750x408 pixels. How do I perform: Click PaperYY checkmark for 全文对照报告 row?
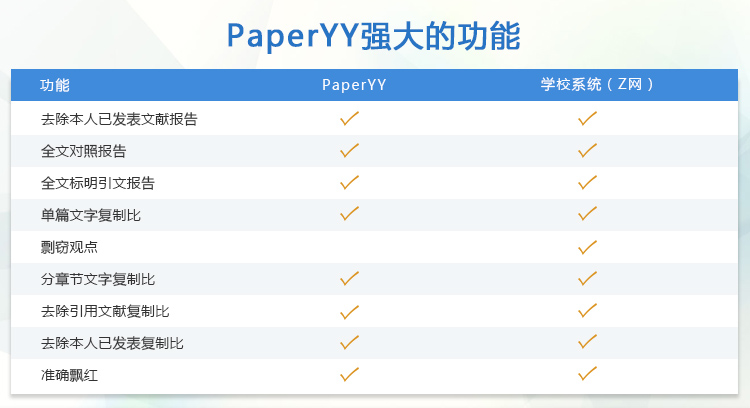tap(349, 151)
